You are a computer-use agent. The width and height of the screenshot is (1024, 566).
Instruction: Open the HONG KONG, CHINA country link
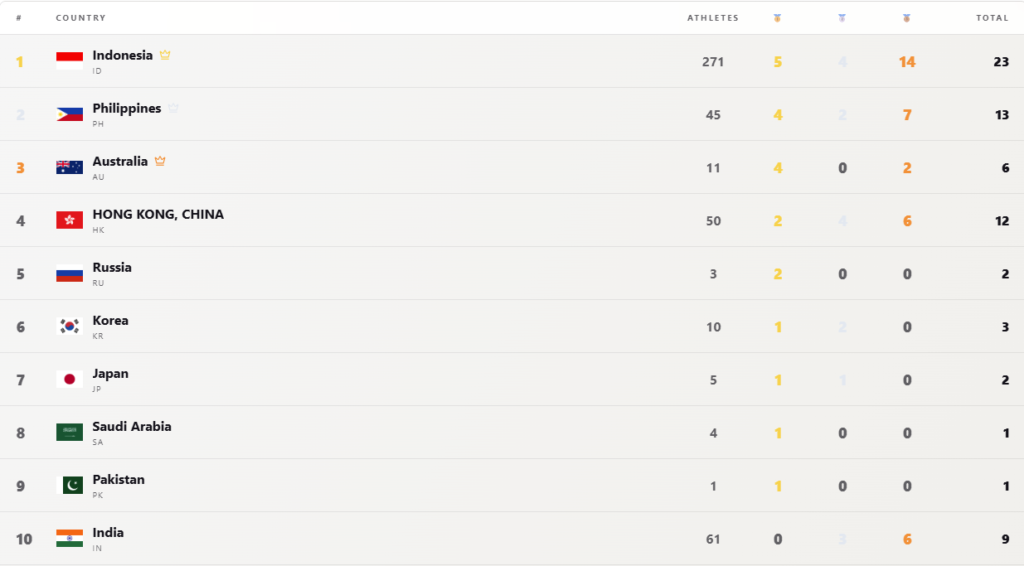pyautogui.click(x=158, y=214)
